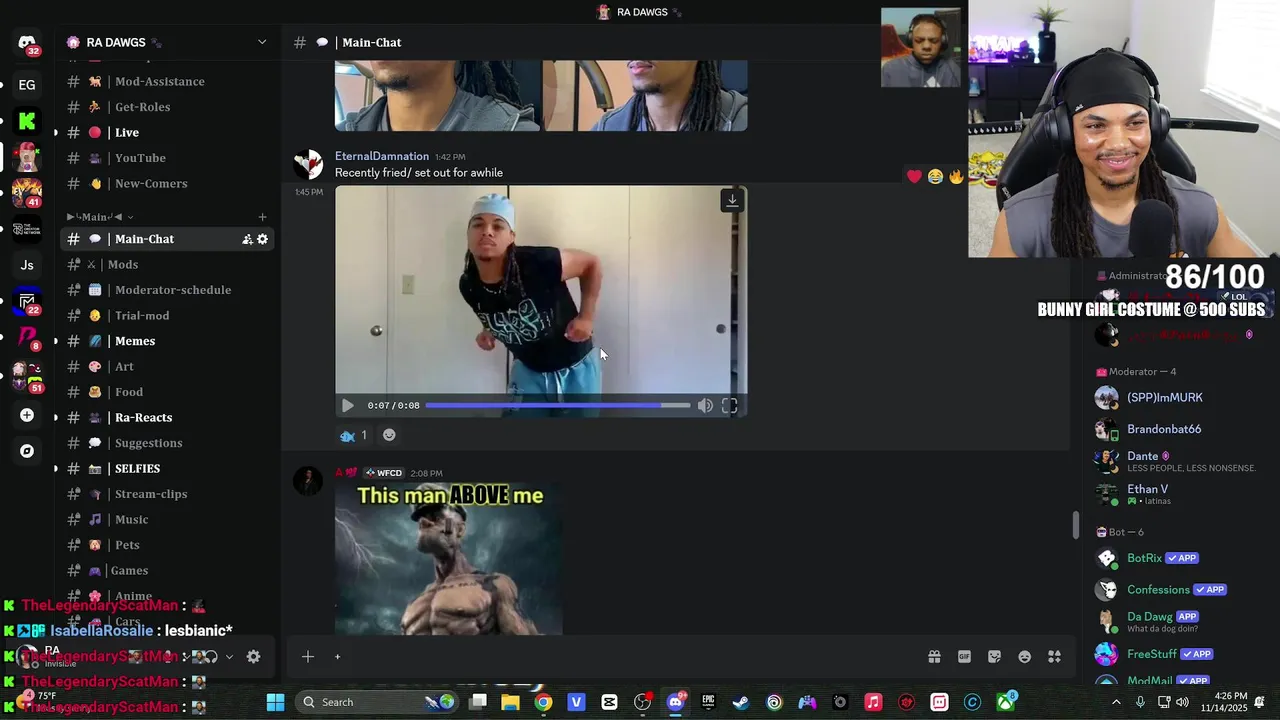Image resolution: width=1280 pixels, height=720 pixels.
Task: Open user settings gear
Action: click(253, 657)
